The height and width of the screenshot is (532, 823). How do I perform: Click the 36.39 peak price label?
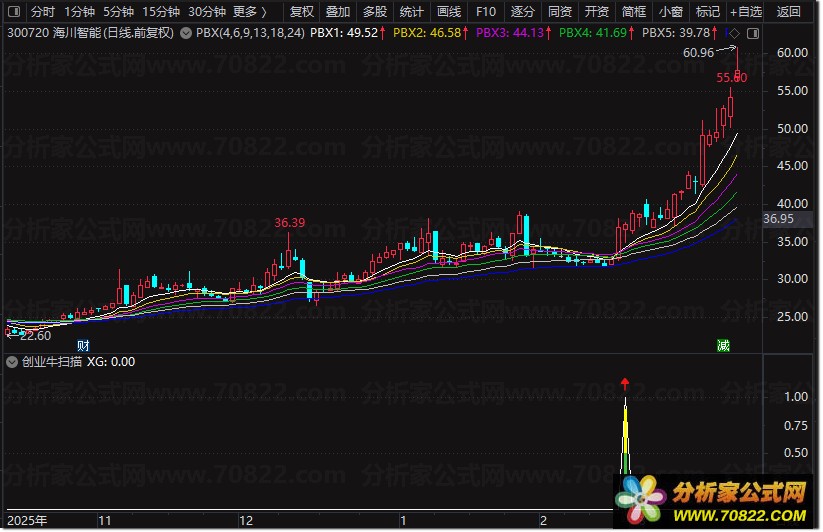[289, 223]
